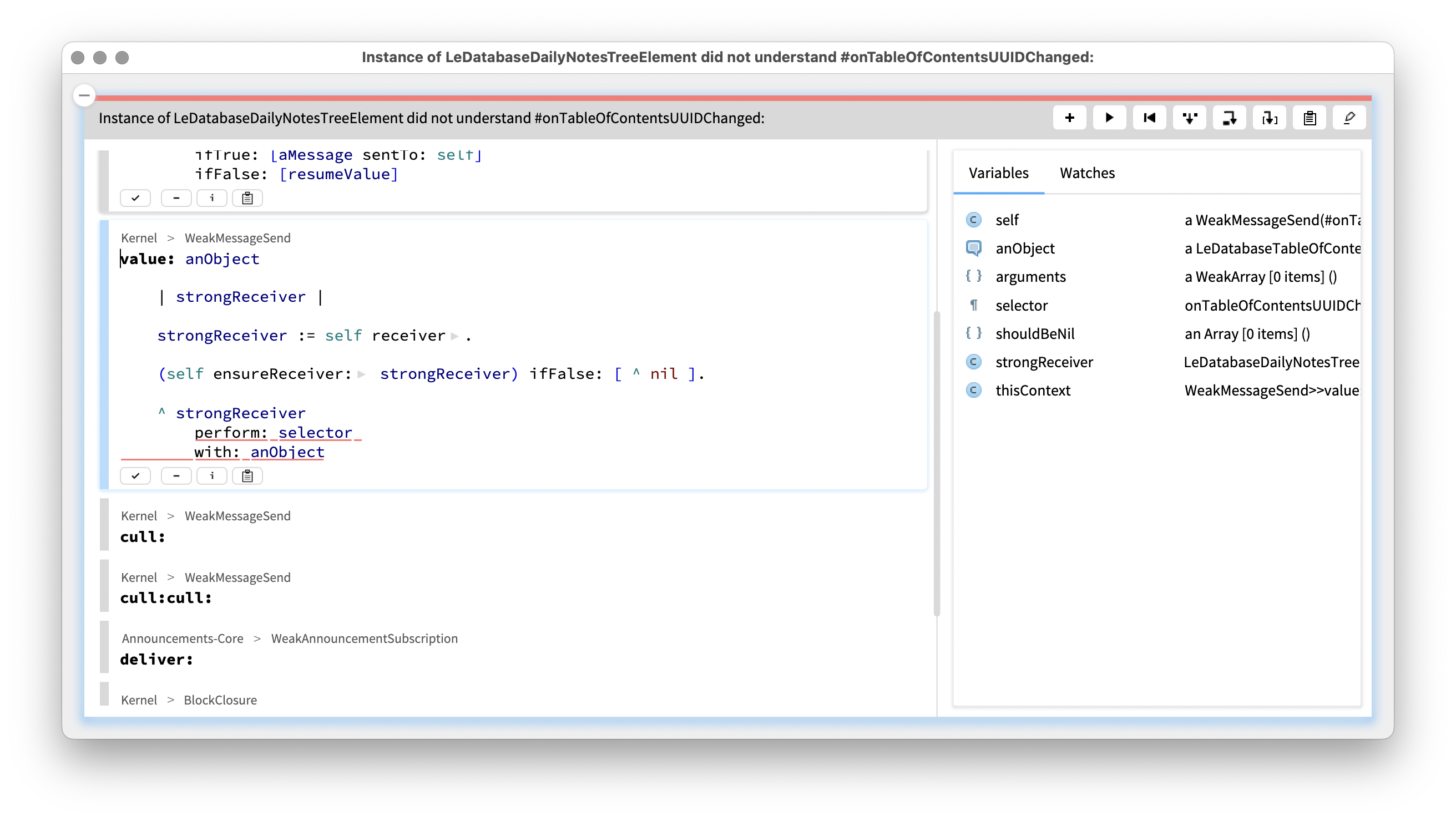
Task: Select the Variables tab
Action: [998, 173]
